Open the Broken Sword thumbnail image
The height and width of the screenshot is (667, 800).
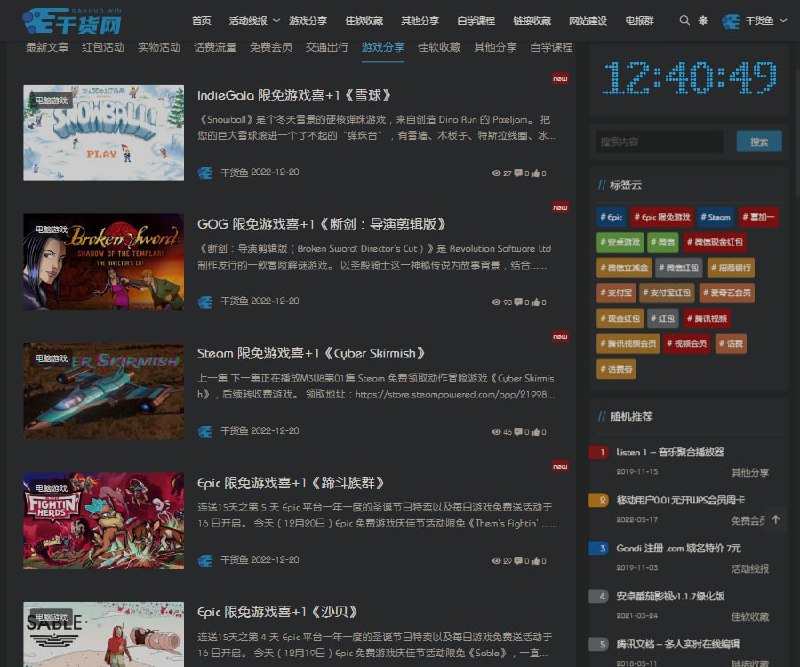coord(104,262)
